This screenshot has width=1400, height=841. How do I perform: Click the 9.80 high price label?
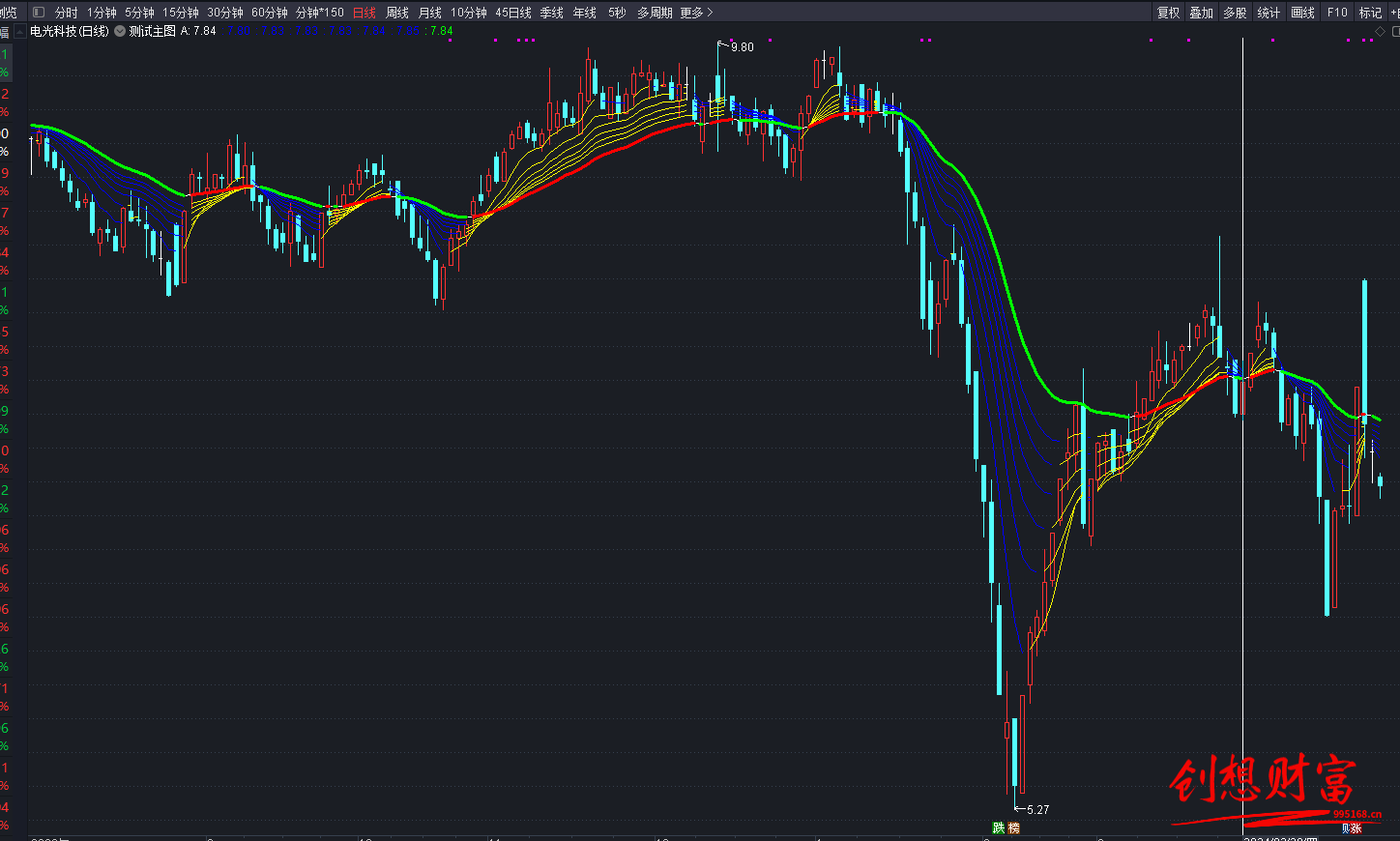742,47
